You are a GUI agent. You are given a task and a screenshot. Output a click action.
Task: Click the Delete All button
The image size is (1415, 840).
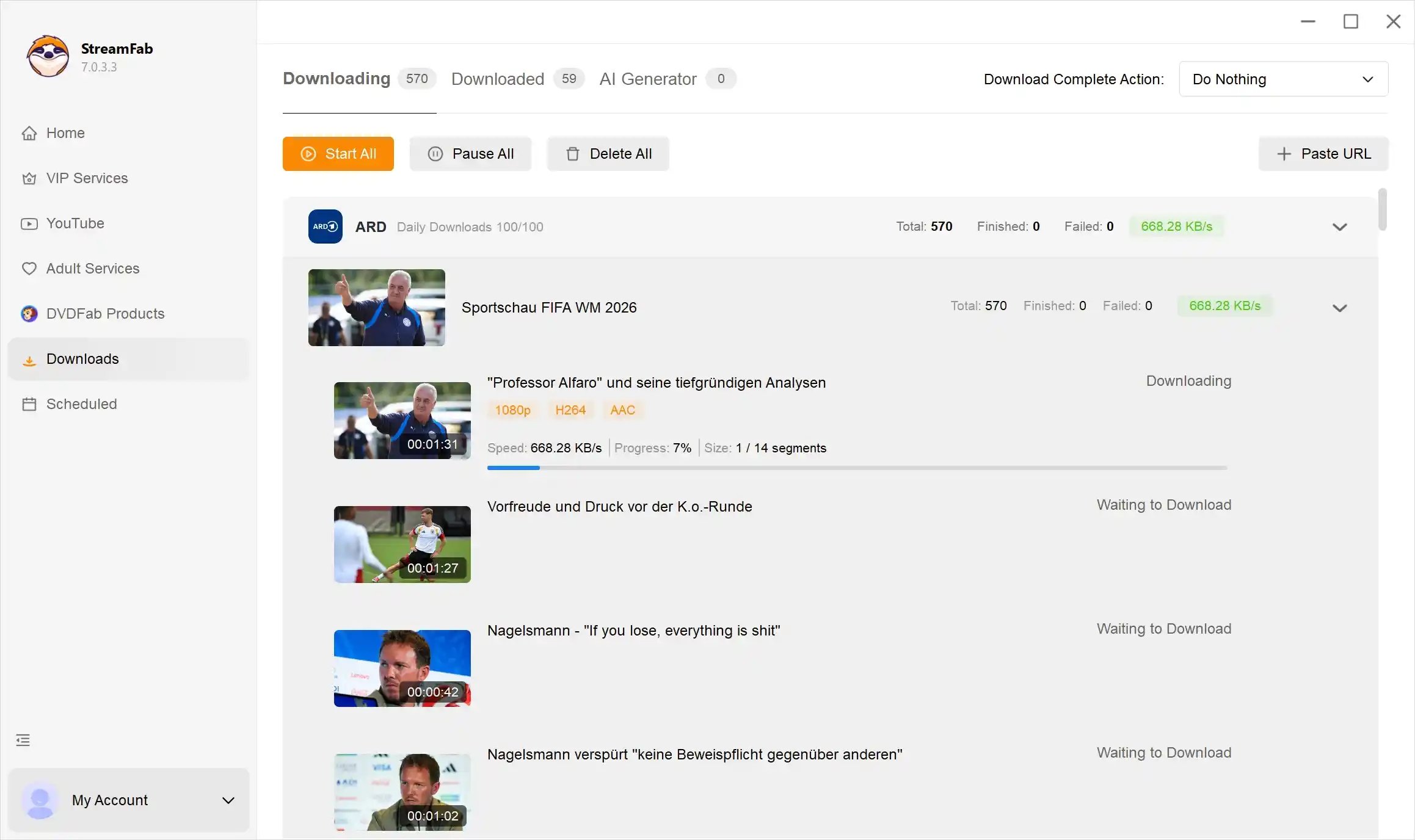click(608, 154)
